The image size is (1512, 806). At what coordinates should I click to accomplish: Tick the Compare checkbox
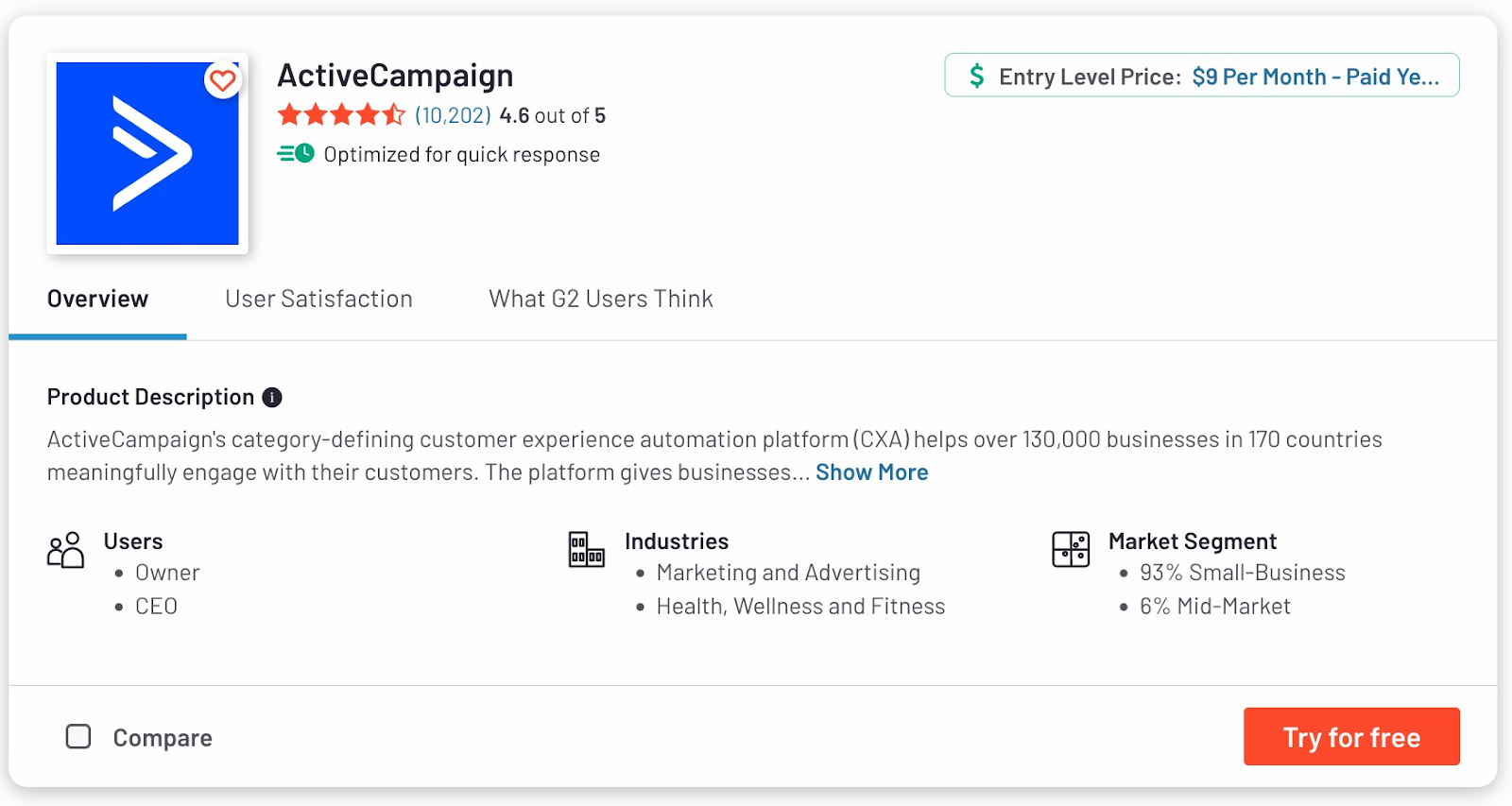pyautogui.click(x=78, y=736)
